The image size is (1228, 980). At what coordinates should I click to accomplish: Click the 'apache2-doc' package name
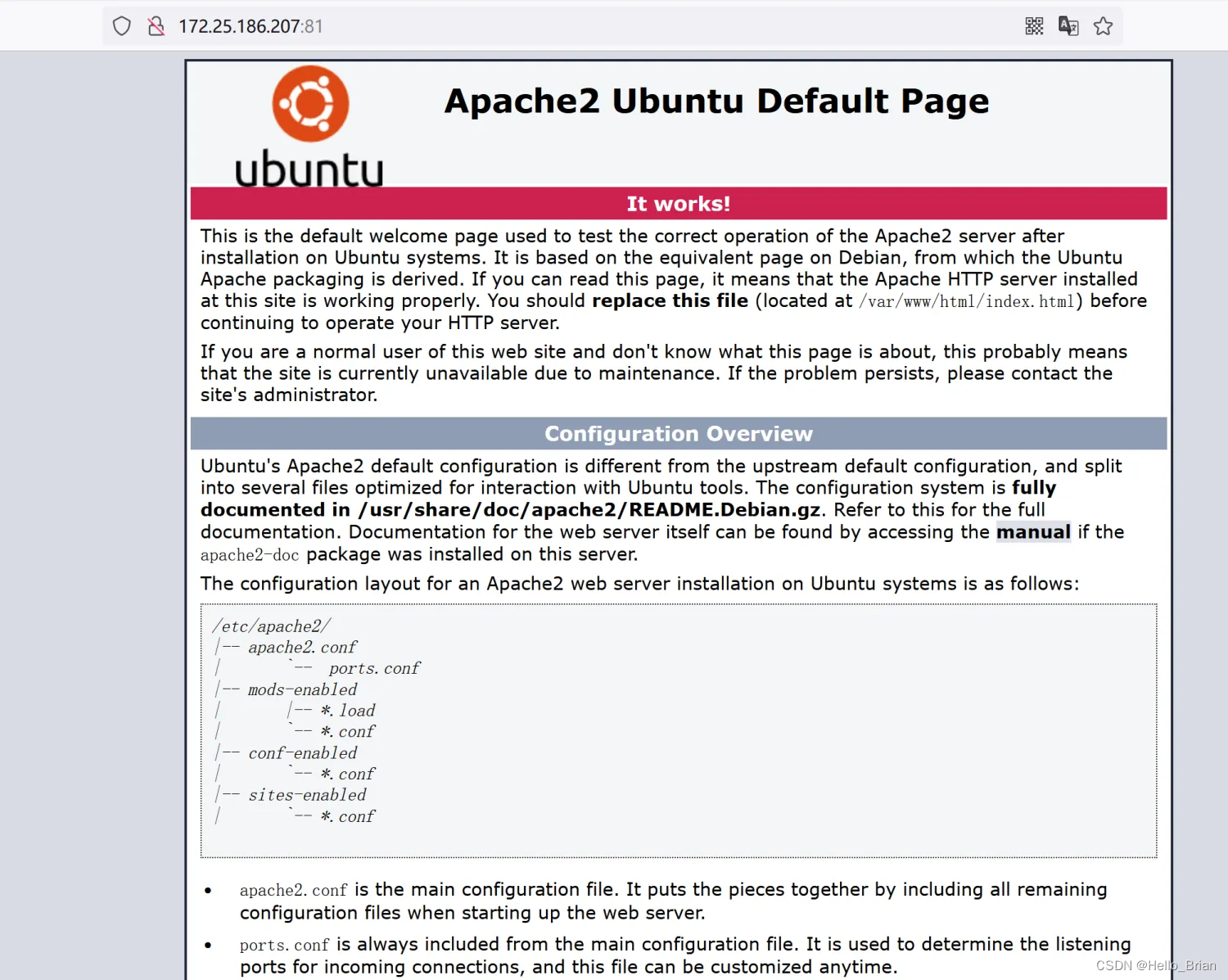[x=250, y=555]
